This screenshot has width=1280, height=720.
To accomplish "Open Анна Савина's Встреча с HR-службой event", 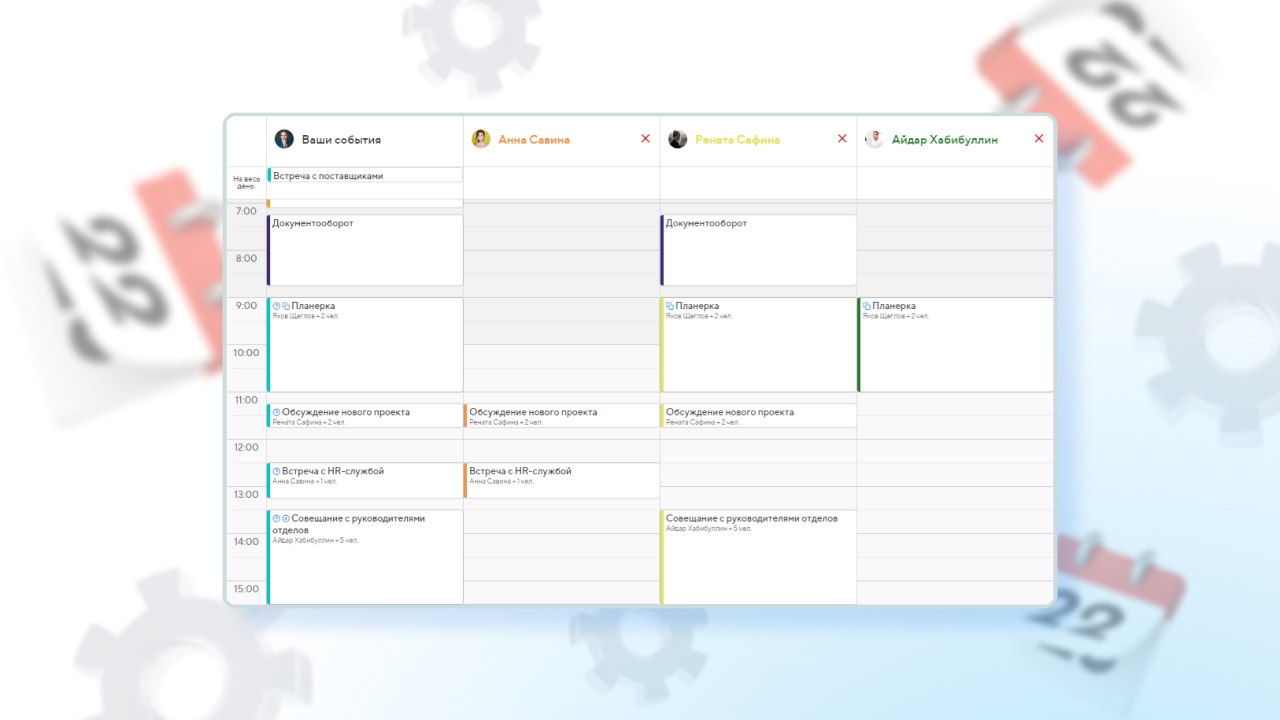I will [562, 480].
